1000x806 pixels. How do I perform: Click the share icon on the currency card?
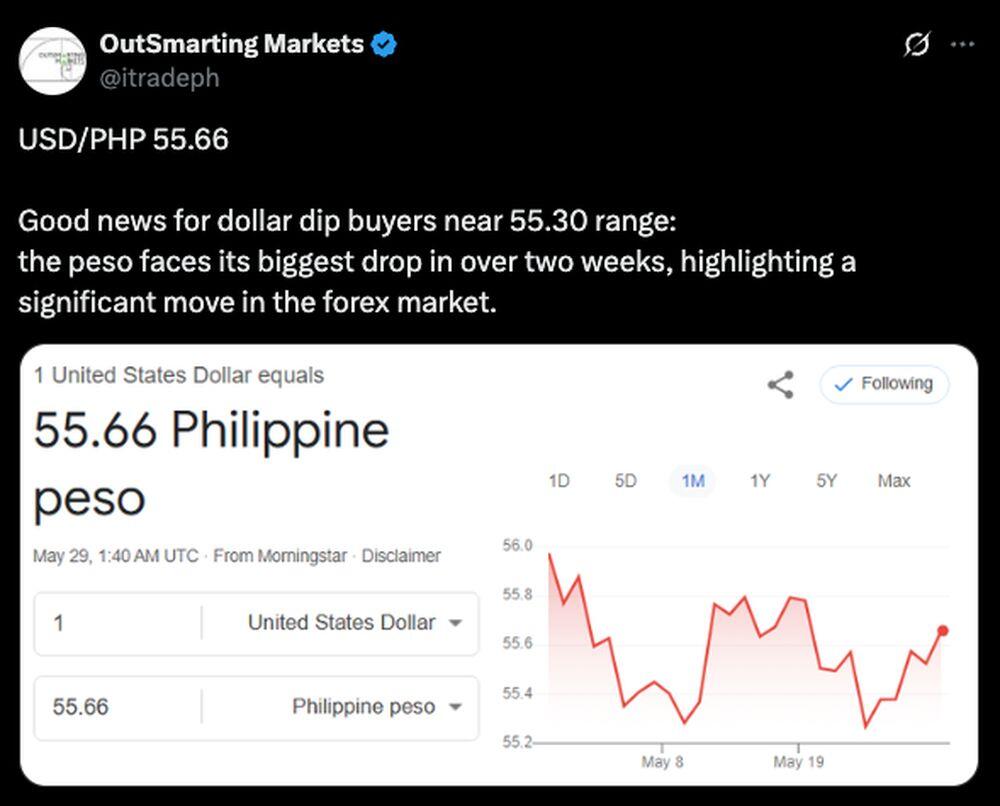point(779,384)
